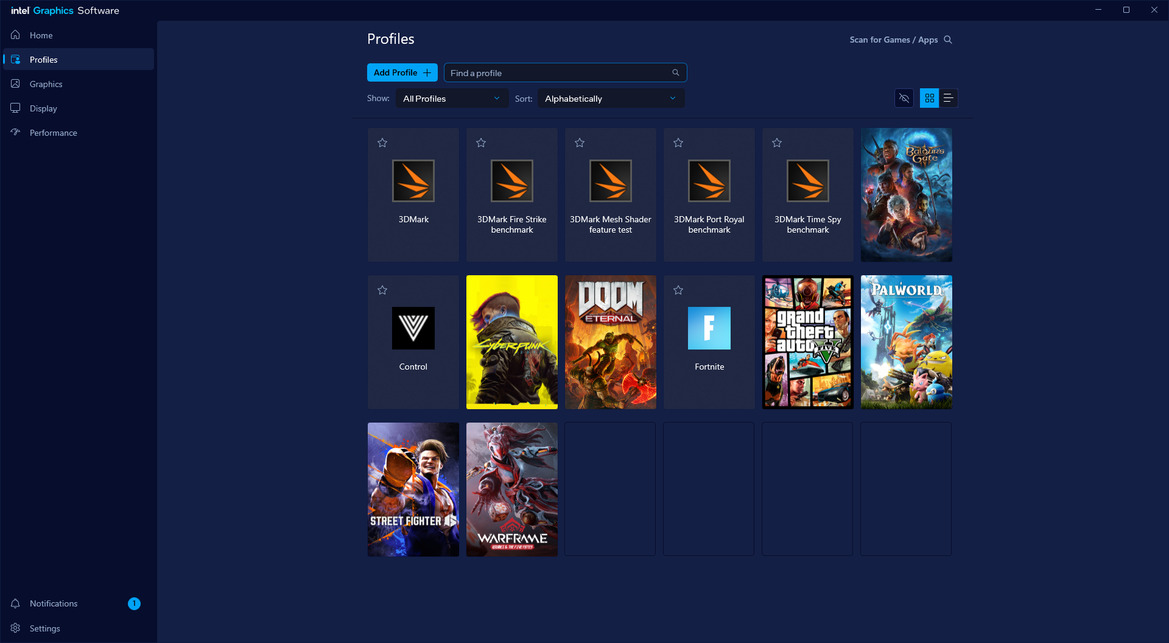Favorite the 3DMark profile with its star
The width and height of the screenshot is (1169, 643).
382,142
